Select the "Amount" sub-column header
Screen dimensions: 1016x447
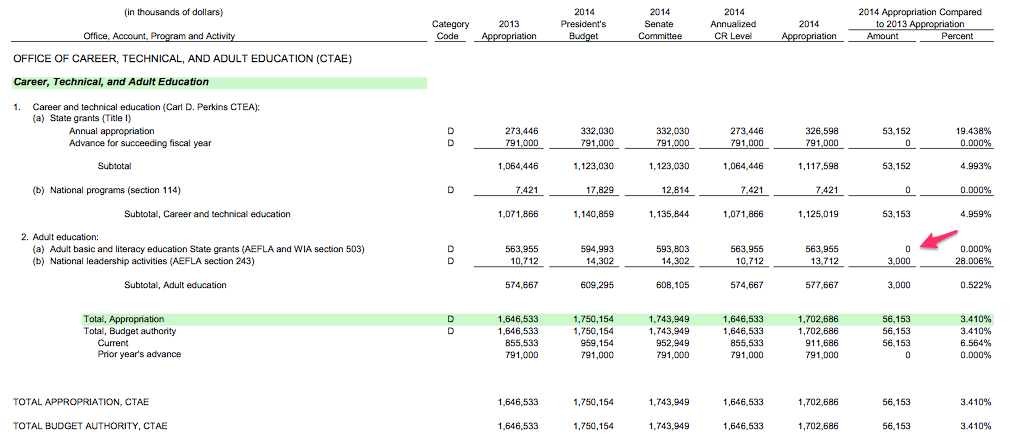(883, 36)
